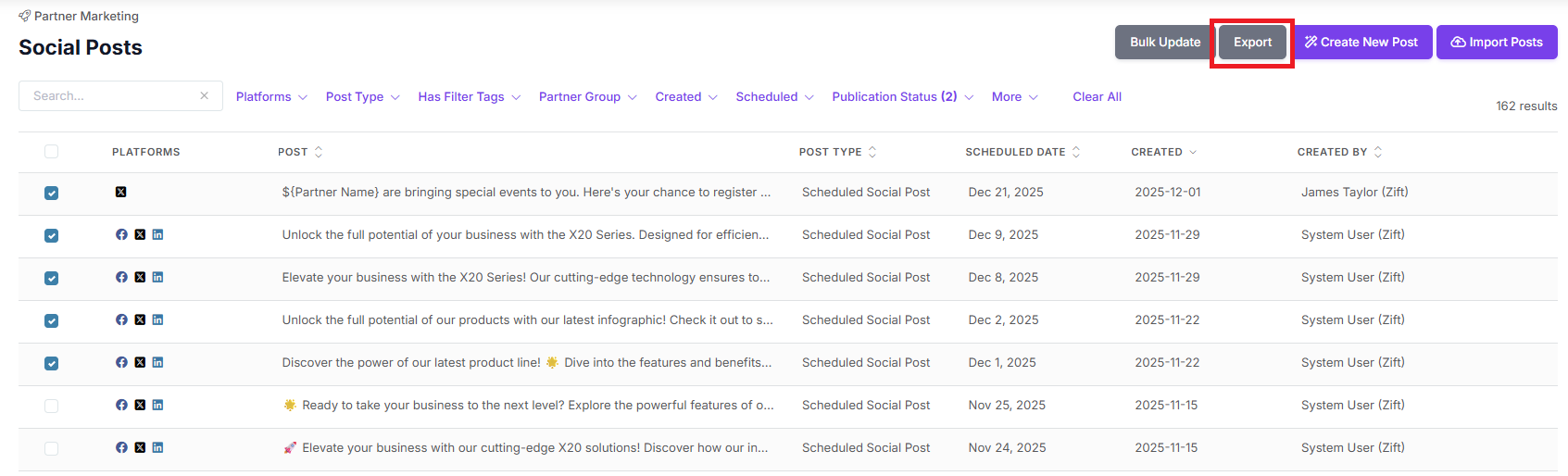
Task: Uncheck the Dec 9, 2025 post checkbox
Action: (51, 235)
